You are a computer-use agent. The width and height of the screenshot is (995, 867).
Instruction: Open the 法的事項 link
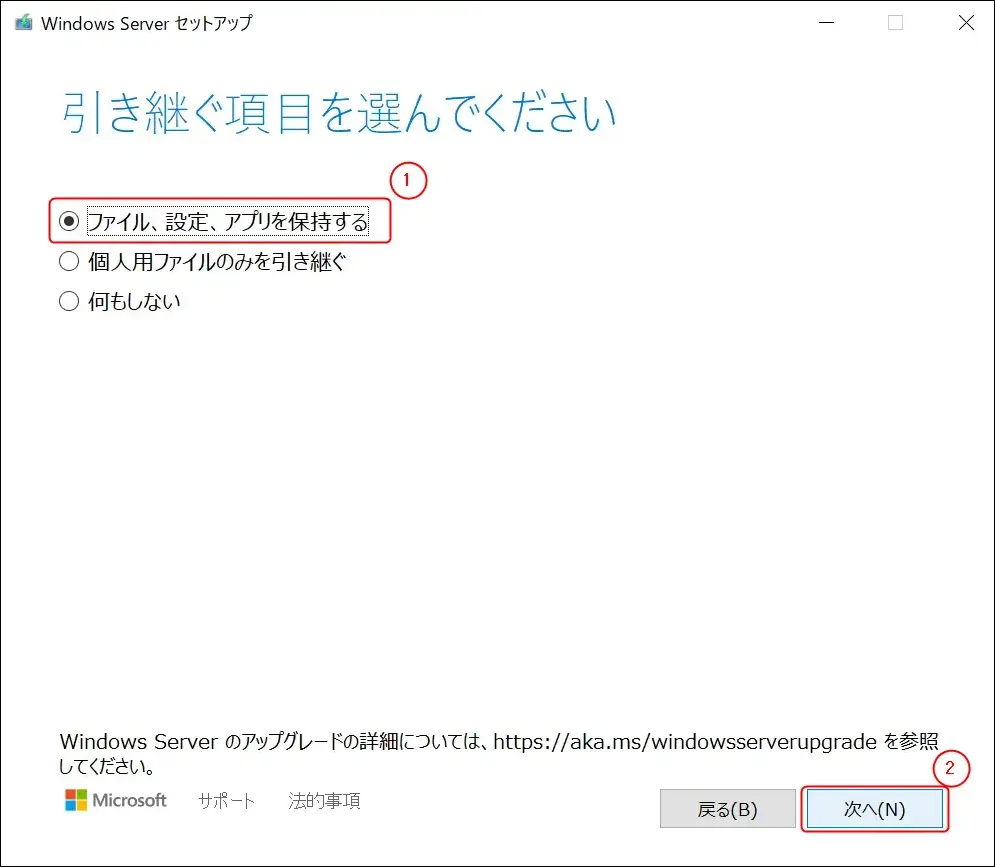point(324,801)
